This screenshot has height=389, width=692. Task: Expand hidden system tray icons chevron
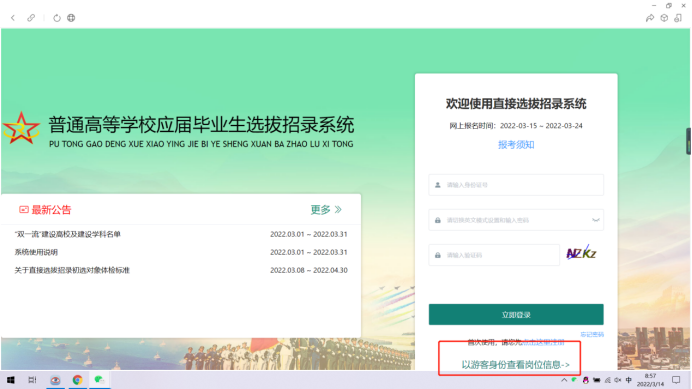564,380
